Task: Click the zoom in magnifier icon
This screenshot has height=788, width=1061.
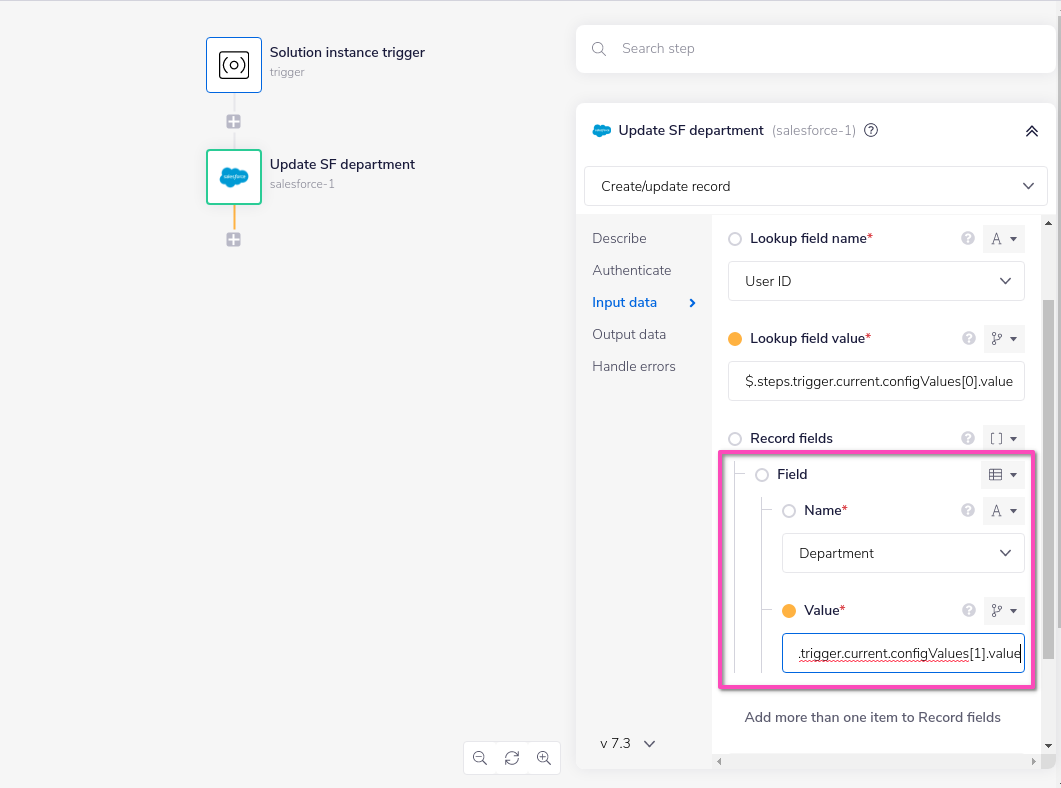Action: 544,758
